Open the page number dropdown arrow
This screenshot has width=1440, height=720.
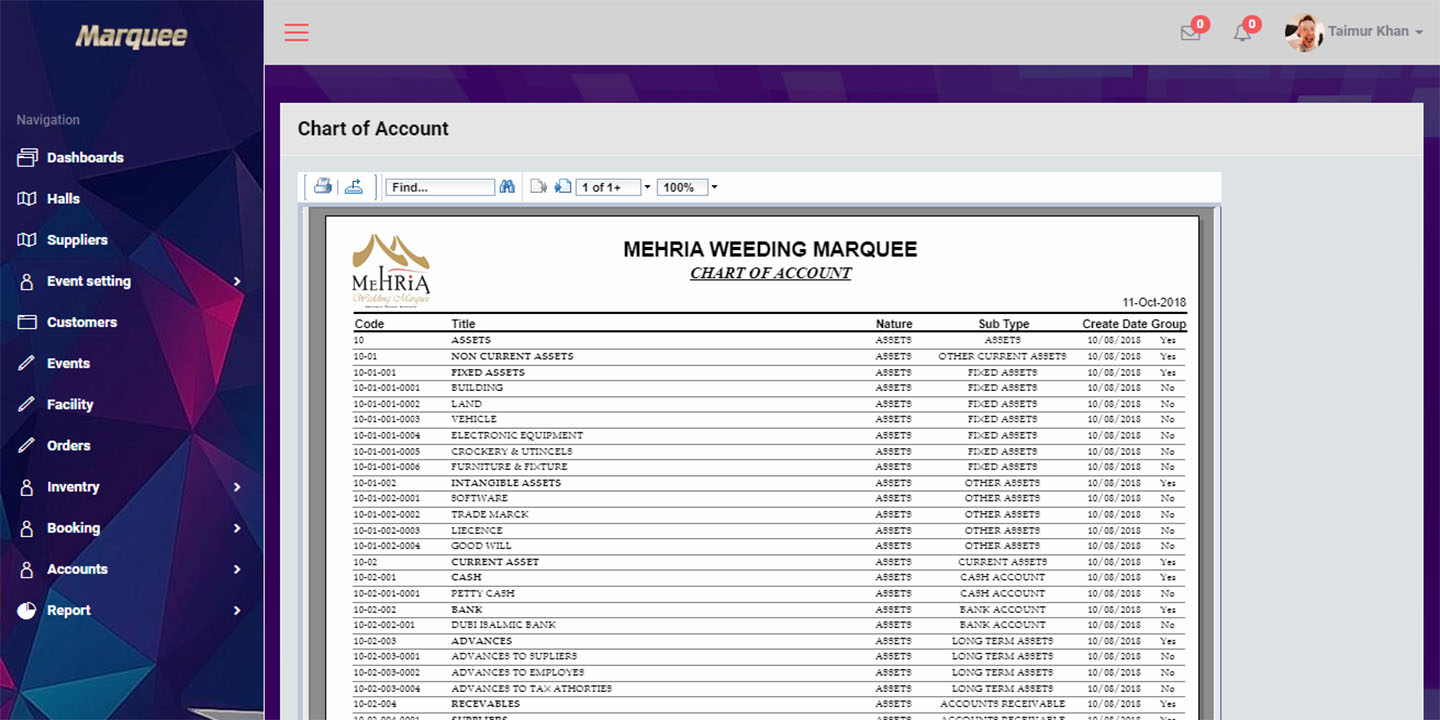(647, 187)
